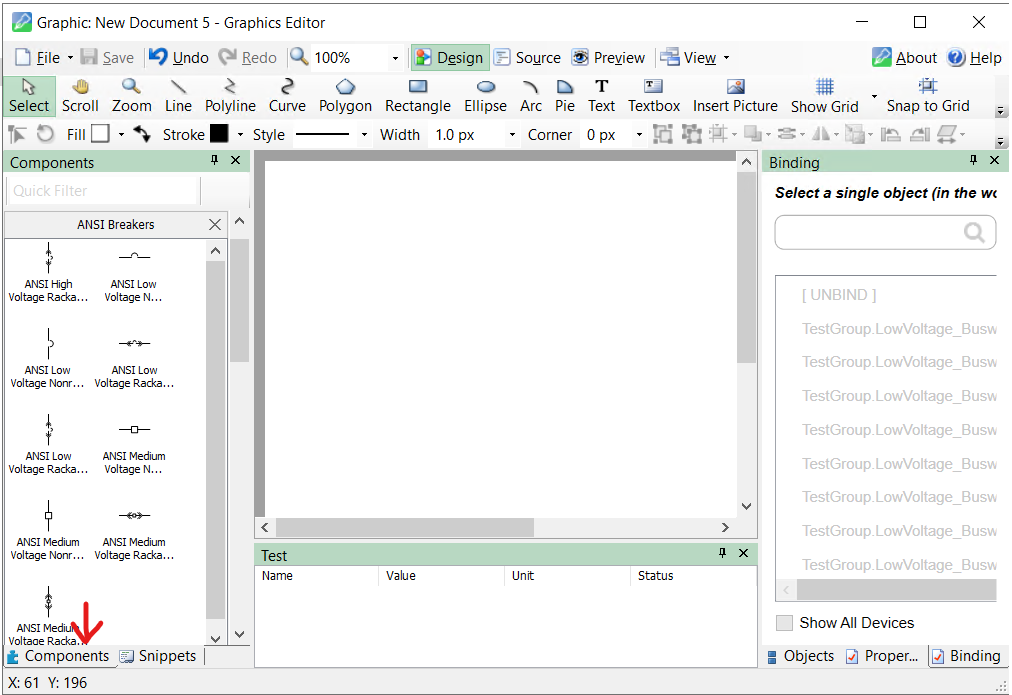1012x695 pixels.
Task: Close the Components panel
Action: tap(236, 160)
